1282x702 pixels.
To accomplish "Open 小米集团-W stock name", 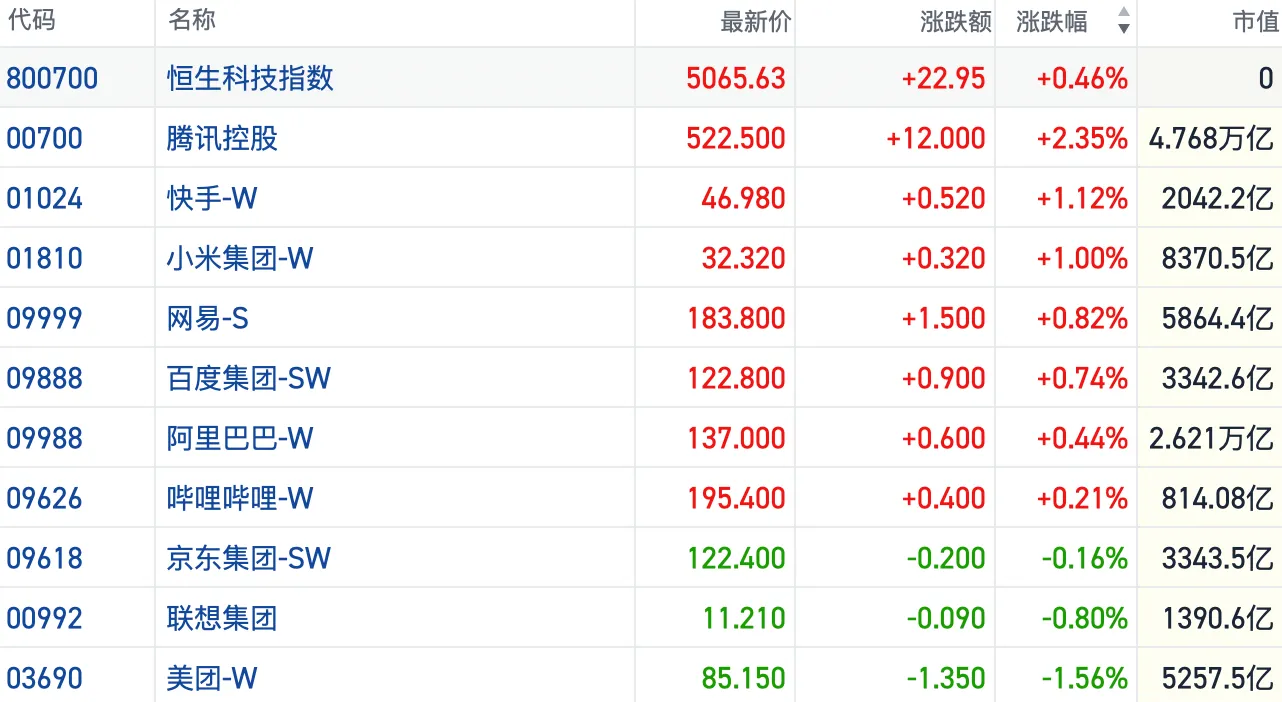I will pos(240,258).
